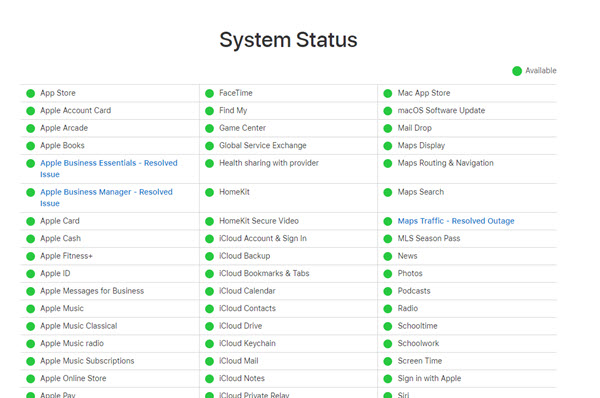Click the status dot for Screen Time
The height and width of the screenshot is (398, 600).
pos(388,361)
